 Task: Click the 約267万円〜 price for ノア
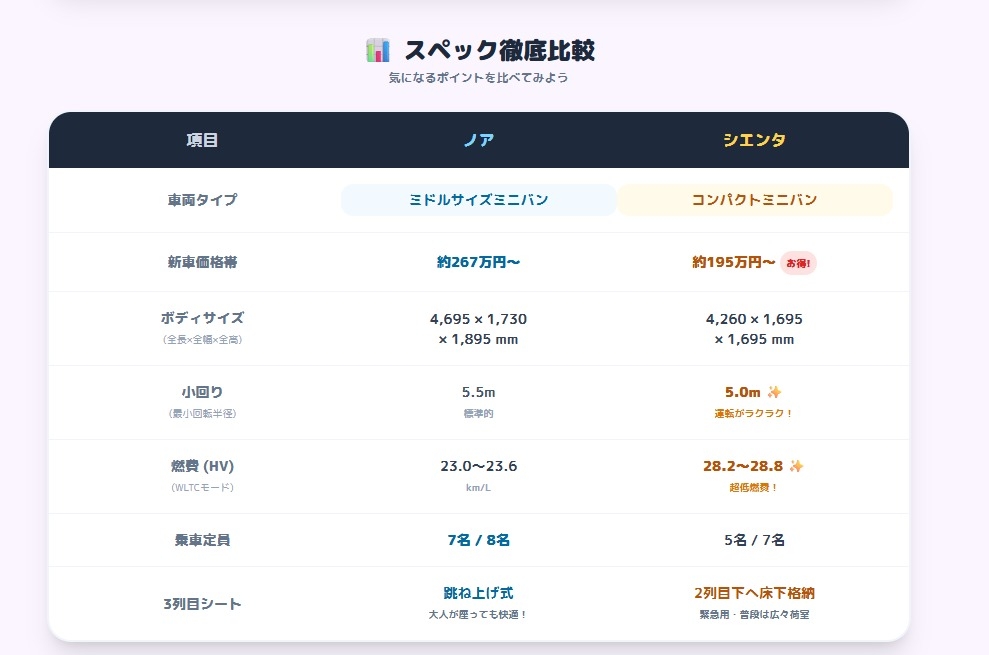(x=479, y=263)
